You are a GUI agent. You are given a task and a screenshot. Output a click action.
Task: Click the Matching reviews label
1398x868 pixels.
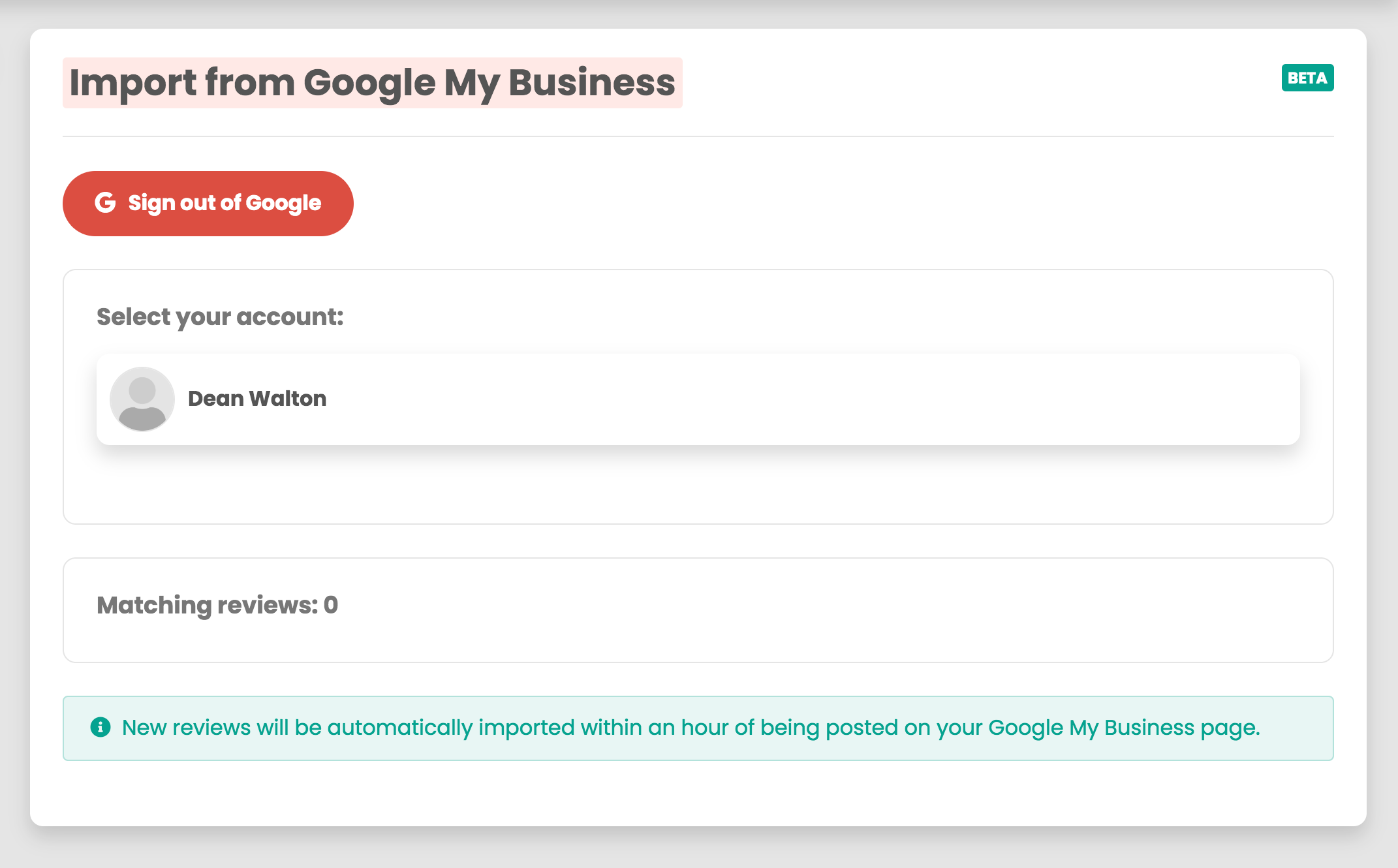[207, 605]
